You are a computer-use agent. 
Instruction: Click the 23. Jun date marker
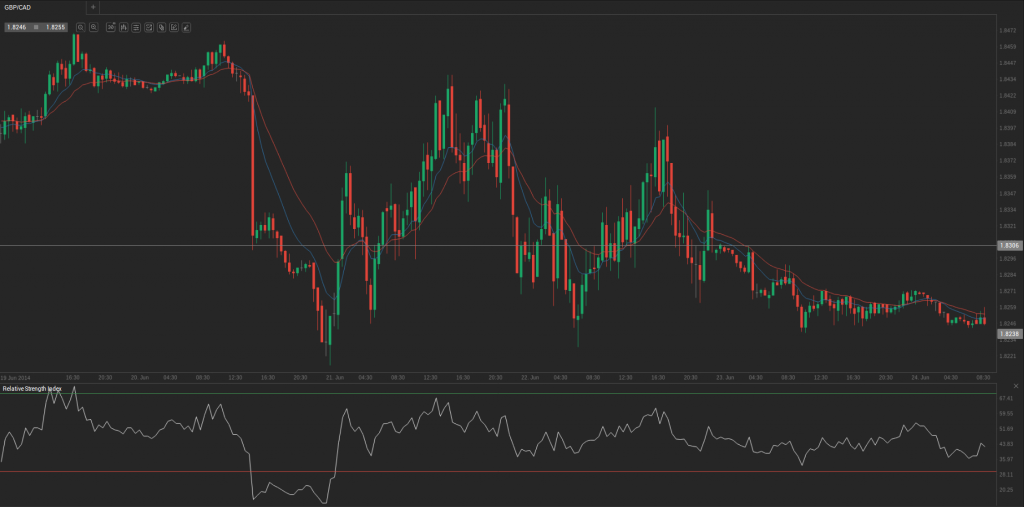pyautogui.click(x=726, y=377)
